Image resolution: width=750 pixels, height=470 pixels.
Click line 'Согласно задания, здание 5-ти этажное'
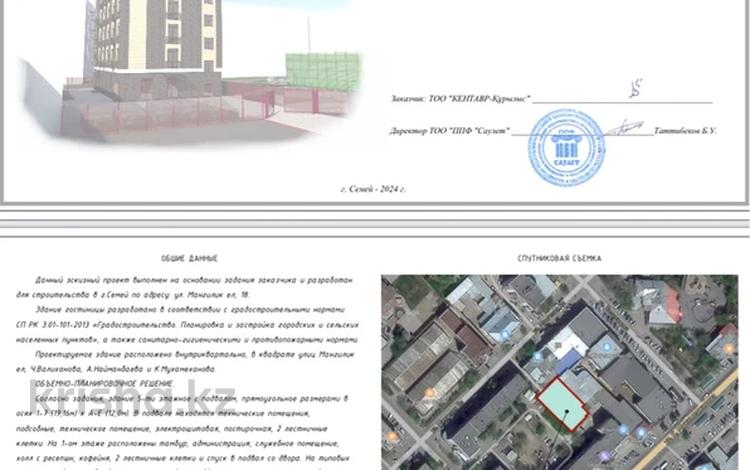191,399
